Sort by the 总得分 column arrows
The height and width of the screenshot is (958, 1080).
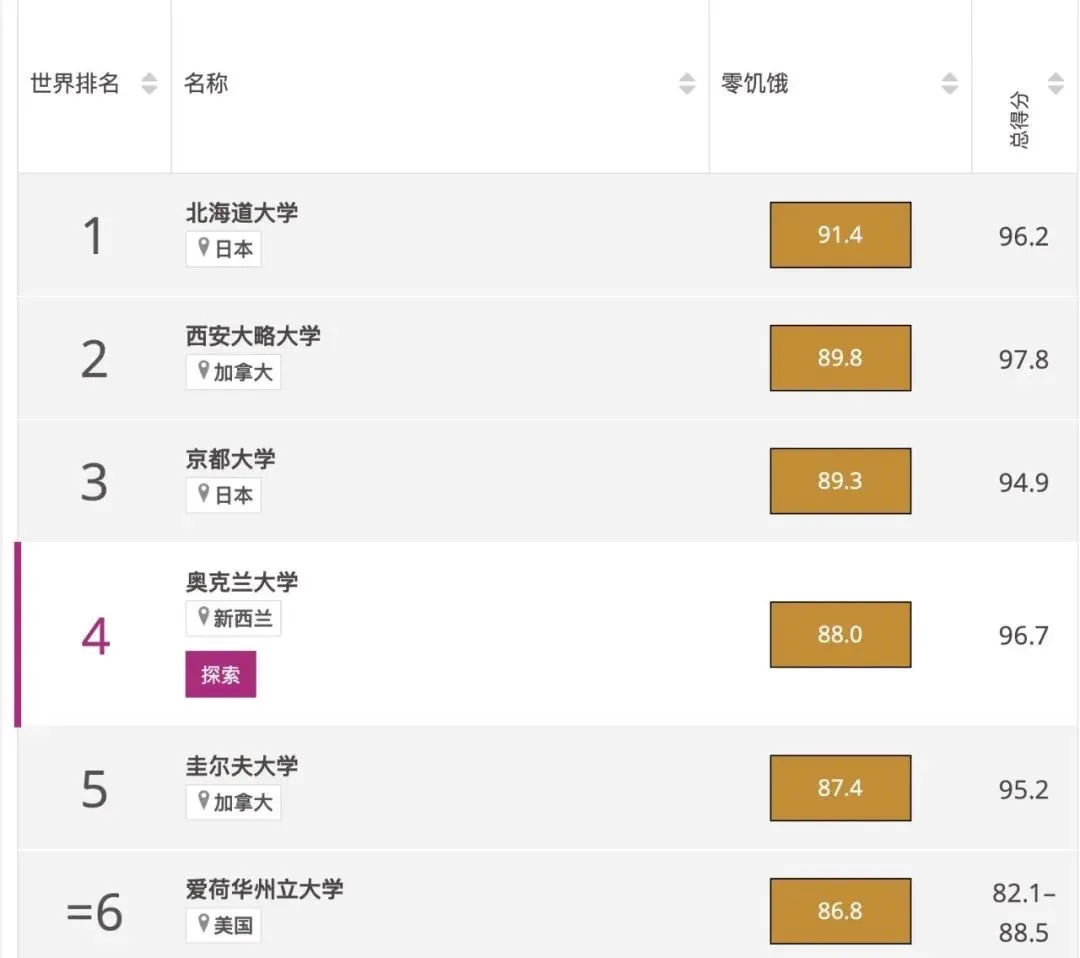[x=1056, y=84]
